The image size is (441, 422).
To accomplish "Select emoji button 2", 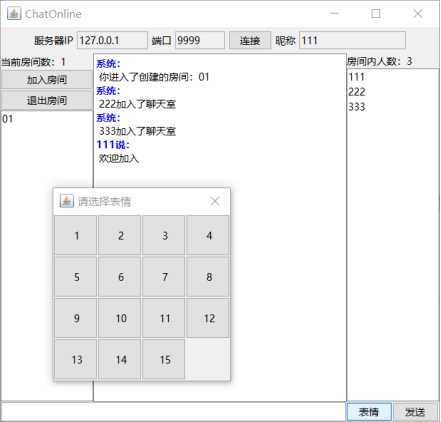I will [120, 235].
